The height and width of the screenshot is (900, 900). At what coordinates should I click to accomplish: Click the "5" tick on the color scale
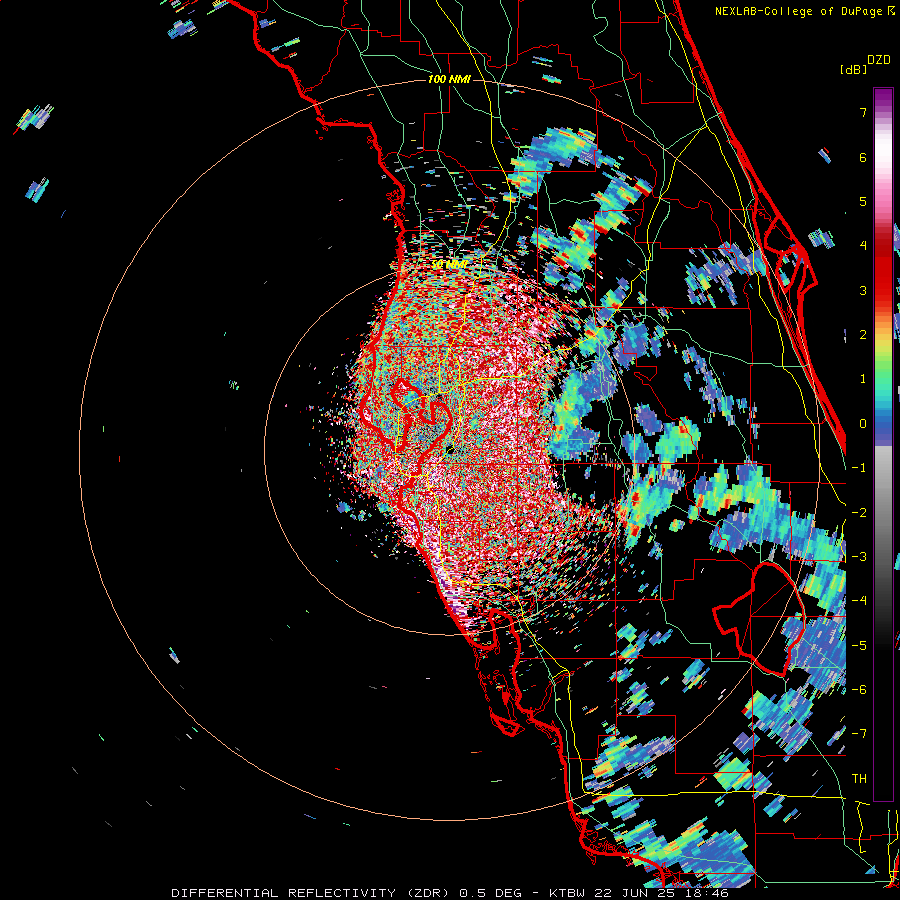(x=863, y=201)
